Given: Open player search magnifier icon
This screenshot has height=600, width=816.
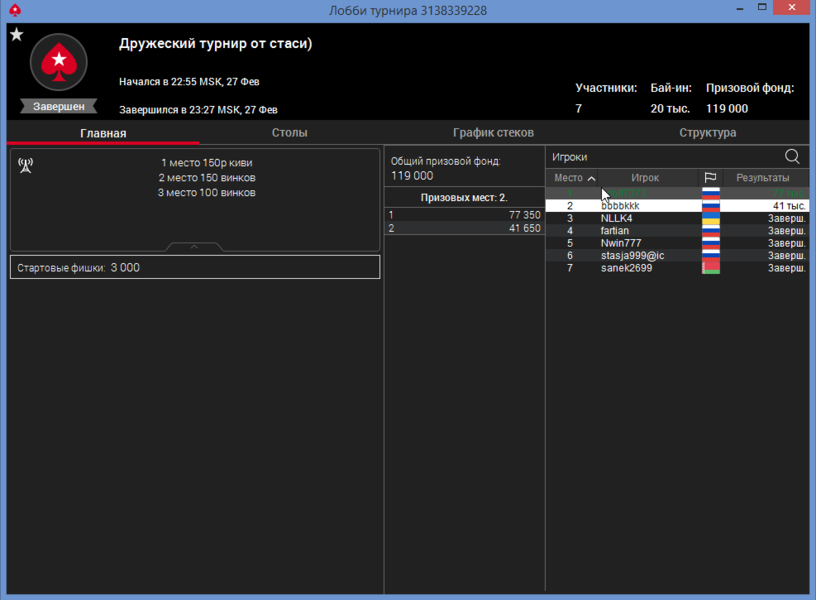Looking at the screenshot, I should pyautogui.click(x=792, y=157).
